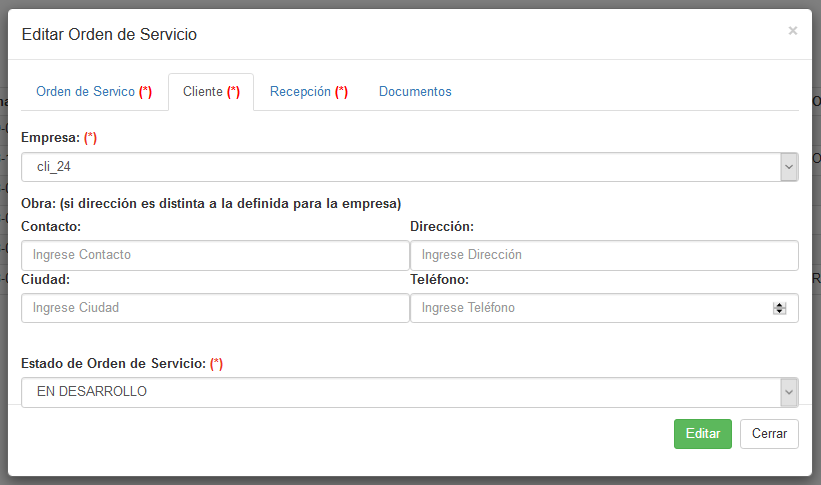821x485 pixels.
Task: Click the Editar Orden de Servicio title
Action: [x=109, y=35]
